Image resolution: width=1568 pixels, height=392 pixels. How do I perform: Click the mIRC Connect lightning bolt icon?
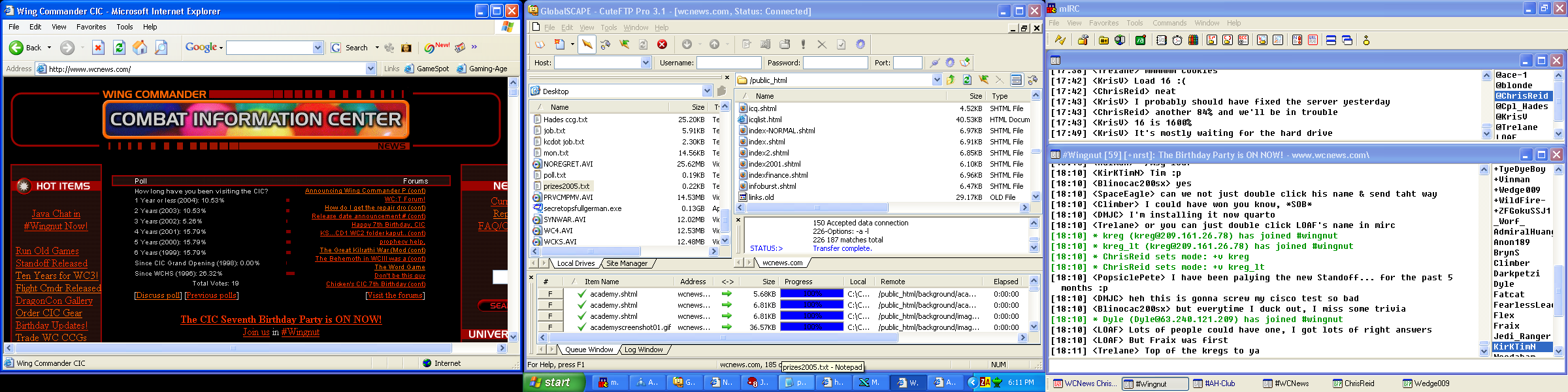click(1060, 40)
